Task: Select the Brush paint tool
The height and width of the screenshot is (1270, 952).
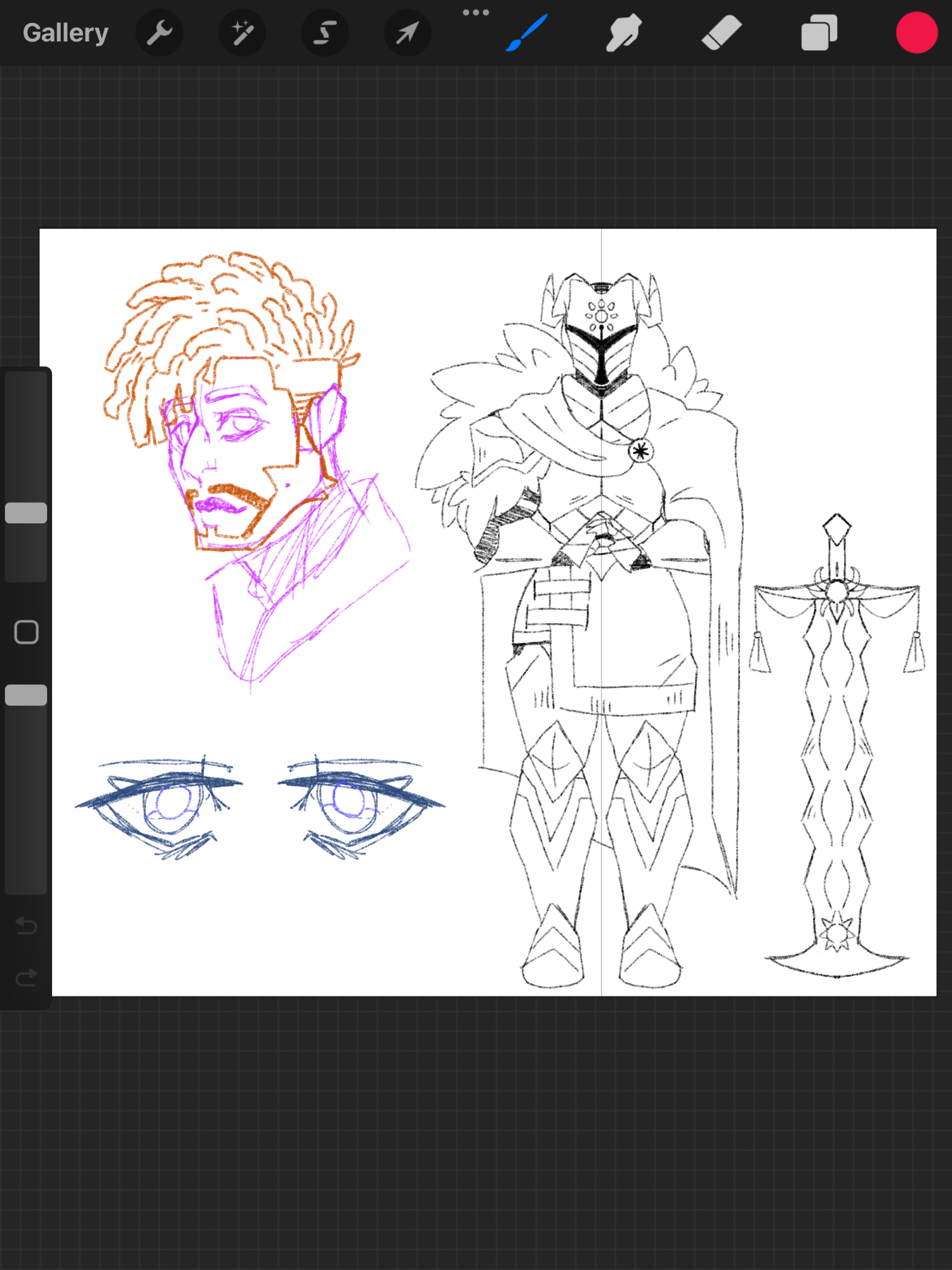Action: pos(526,33)
